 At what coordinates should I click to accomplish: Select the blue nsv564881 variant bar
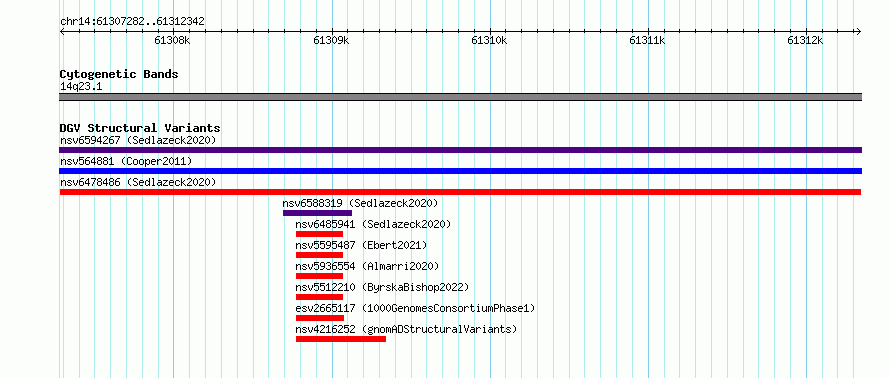coord(460,171)
